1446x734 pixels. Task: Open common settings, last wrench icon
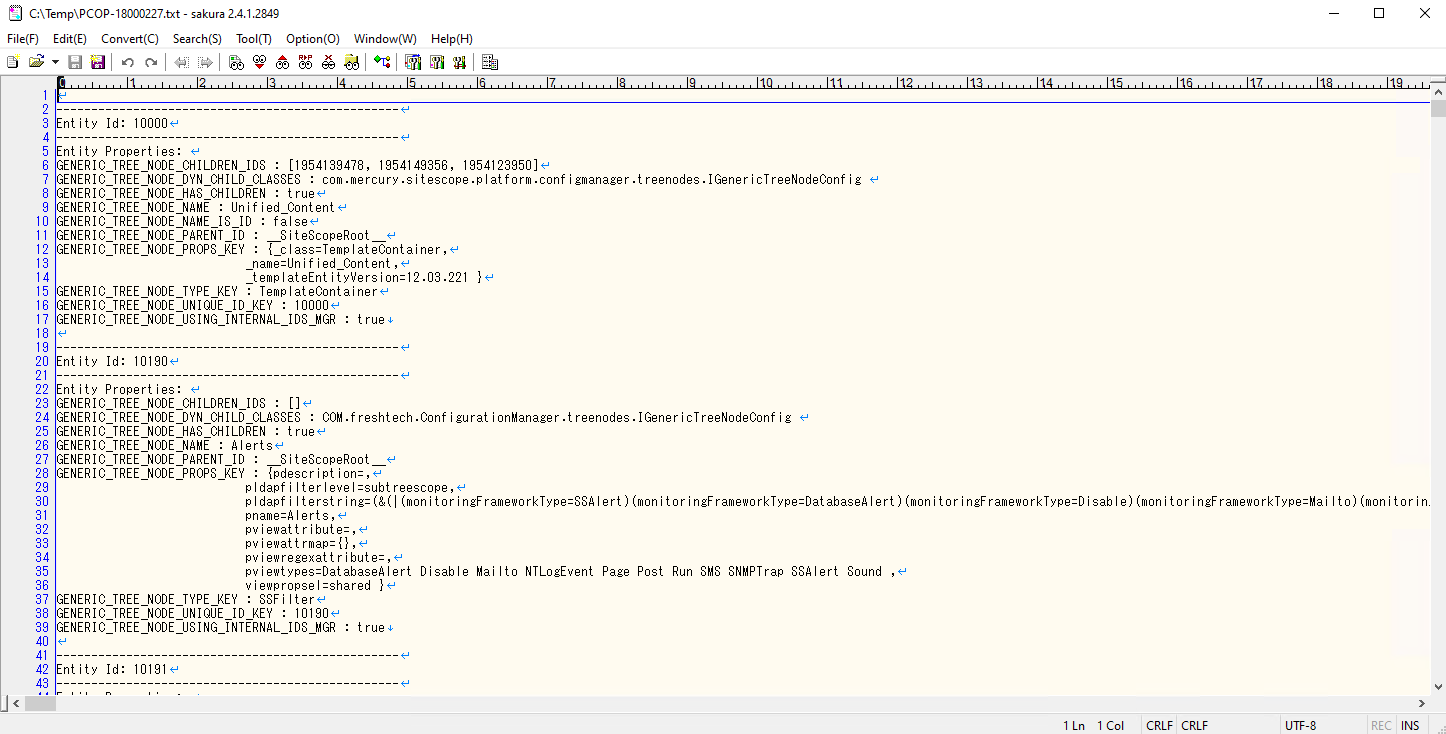click(459, 62)
